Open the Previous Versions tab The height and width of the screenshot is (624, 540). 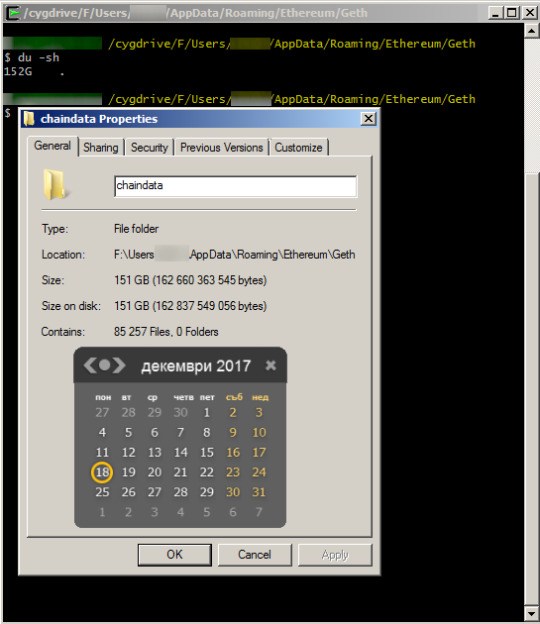click(x=222, y=148)
